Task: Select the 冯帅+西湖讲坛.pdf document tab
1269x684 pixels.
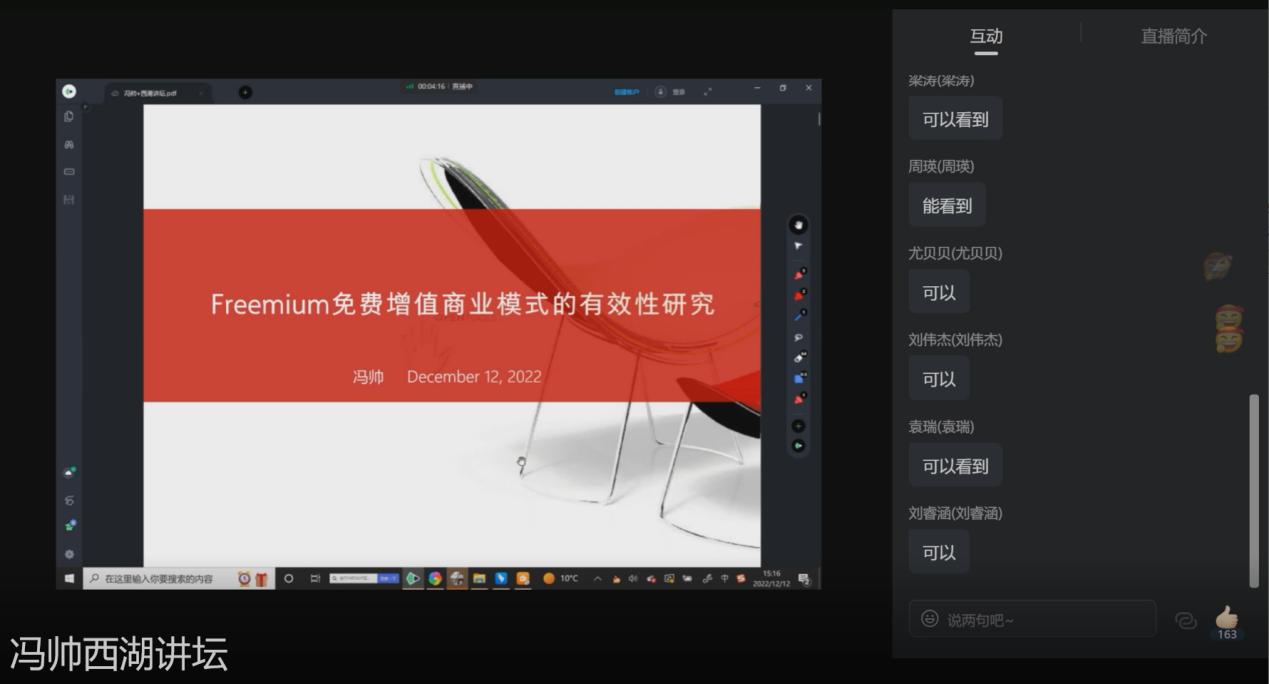Action: pos(150,93)
